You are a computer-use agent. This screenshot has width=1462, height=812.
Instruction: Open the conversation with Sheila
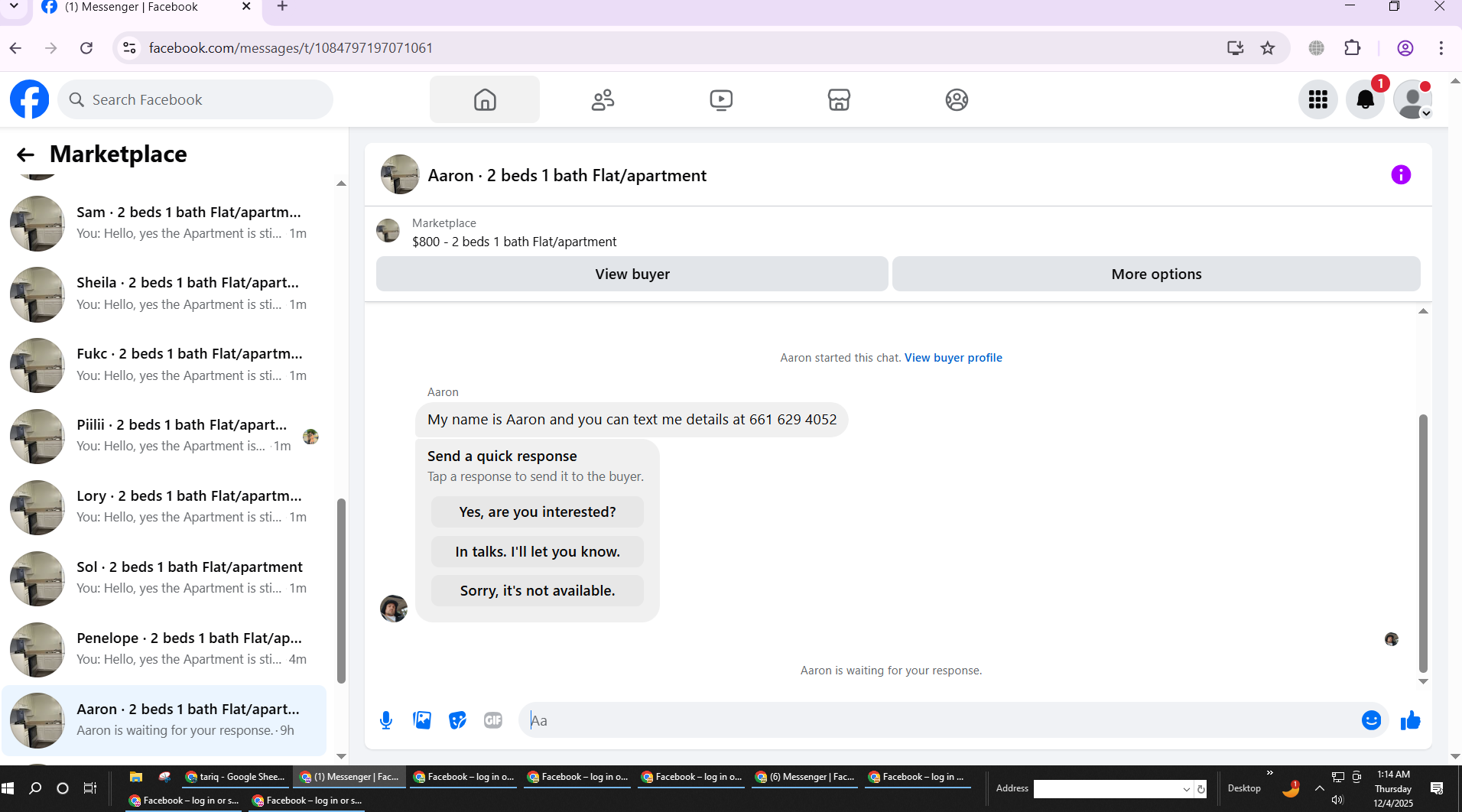tap(164, 294)
